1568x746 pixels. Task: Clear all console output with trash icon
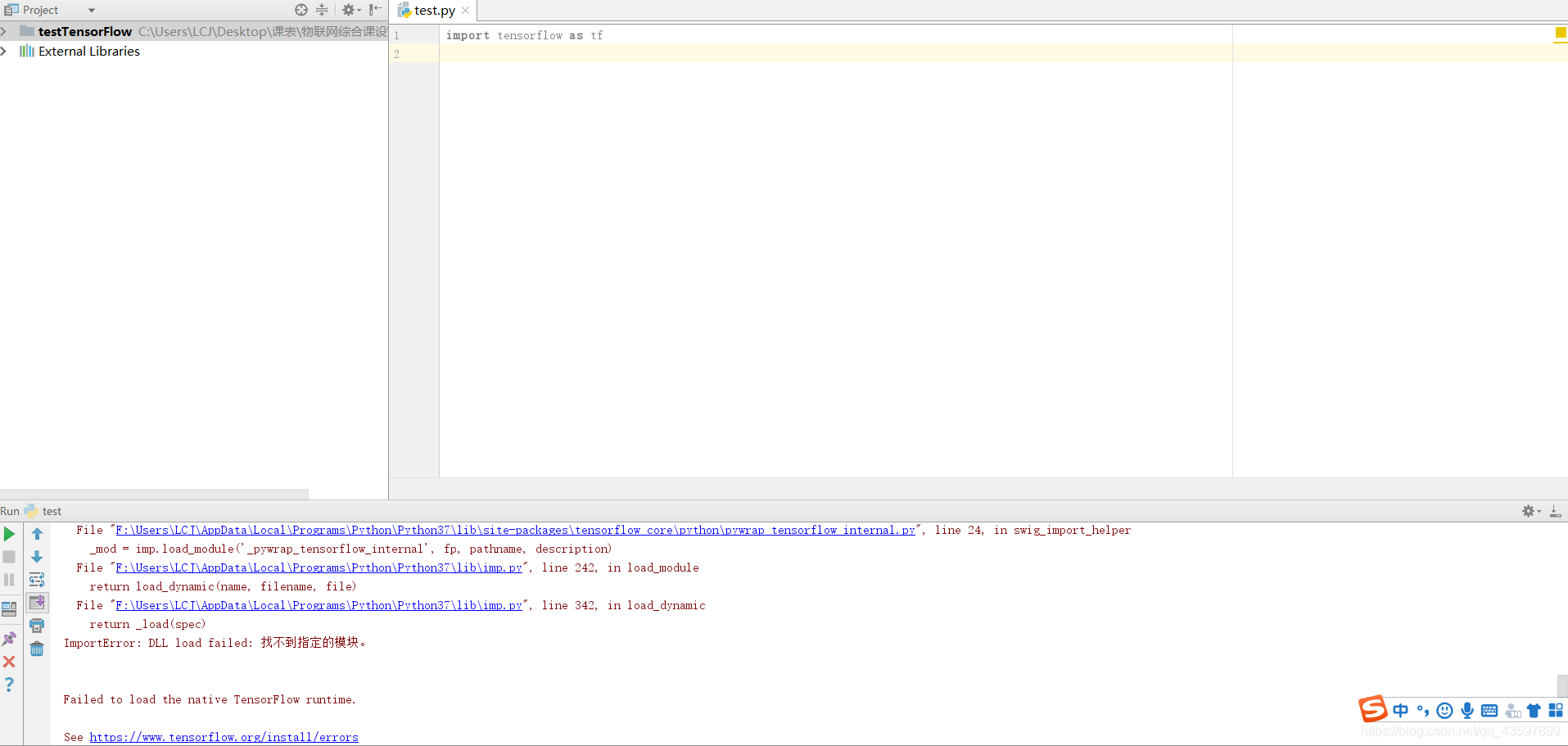point(37,649)
